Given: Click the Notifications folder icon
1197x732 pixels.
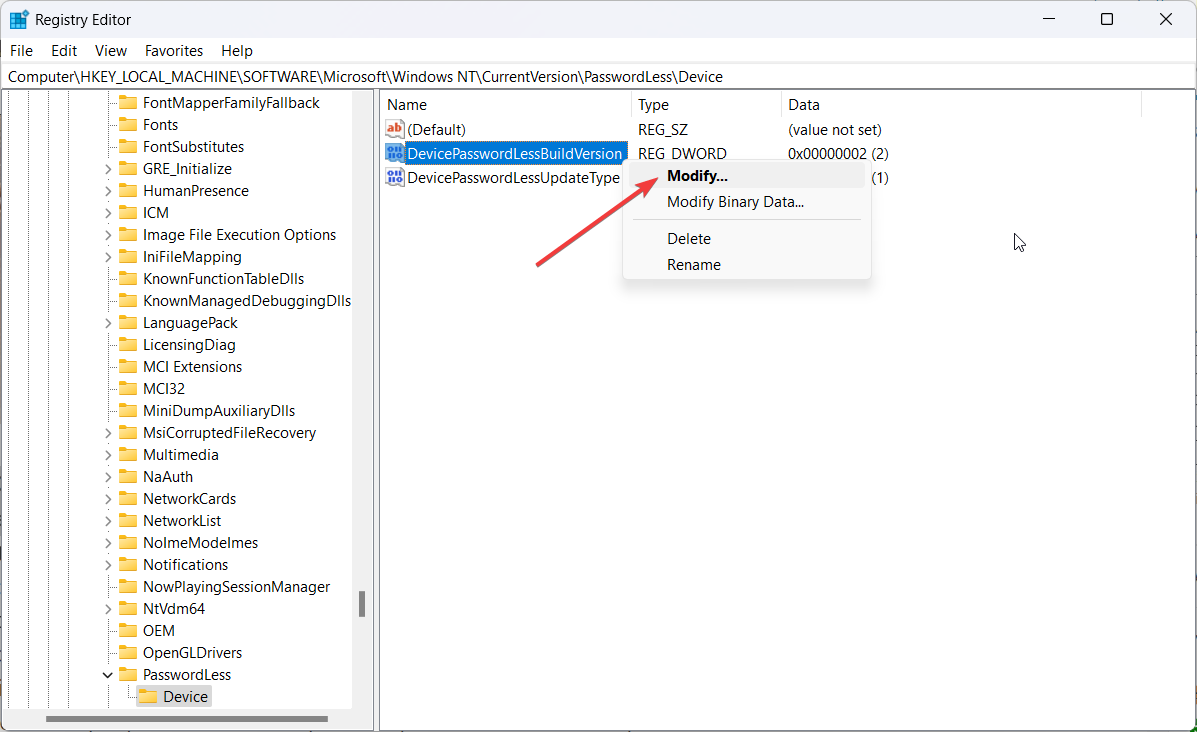Looking at the screenshot, I should coord(128,565).
